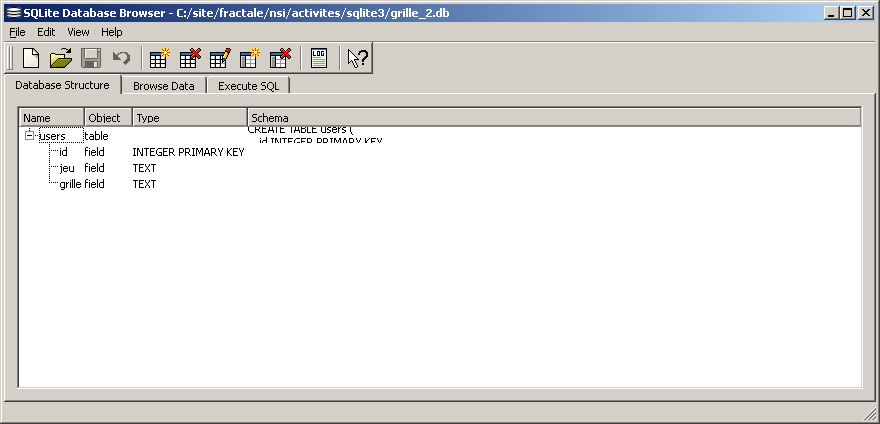Click the word field in id row
880x424 pixels.
[94, 152]
